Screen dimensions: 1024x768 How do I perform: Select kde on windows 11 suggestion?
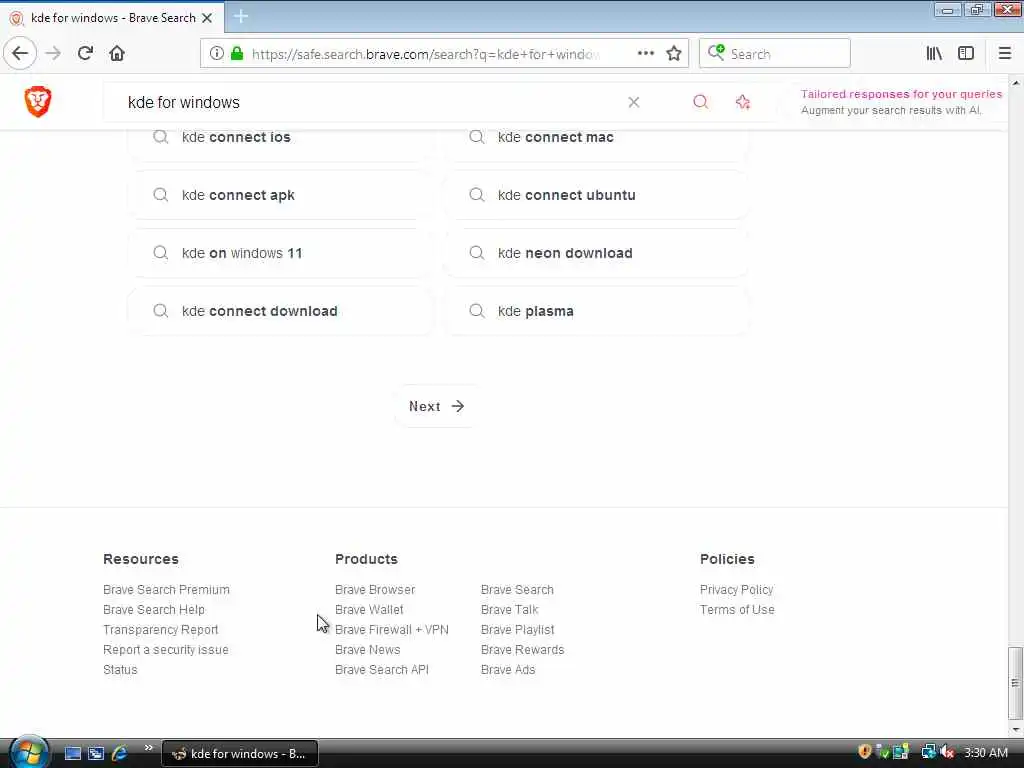281,253
